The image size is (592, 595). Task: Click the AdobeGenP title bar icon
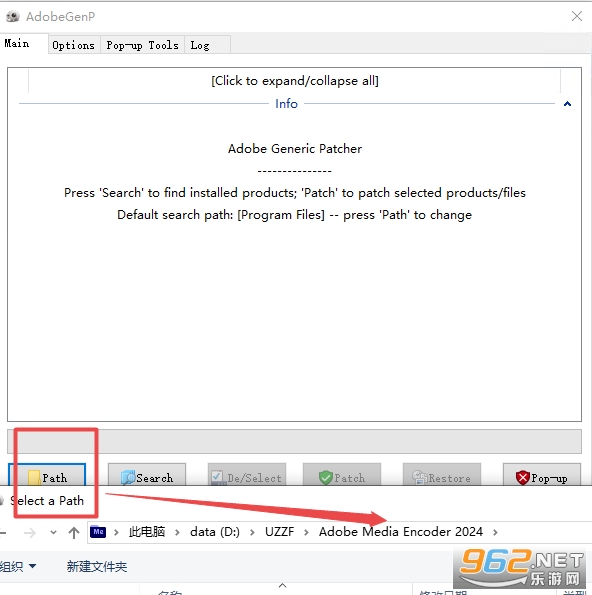13,16
